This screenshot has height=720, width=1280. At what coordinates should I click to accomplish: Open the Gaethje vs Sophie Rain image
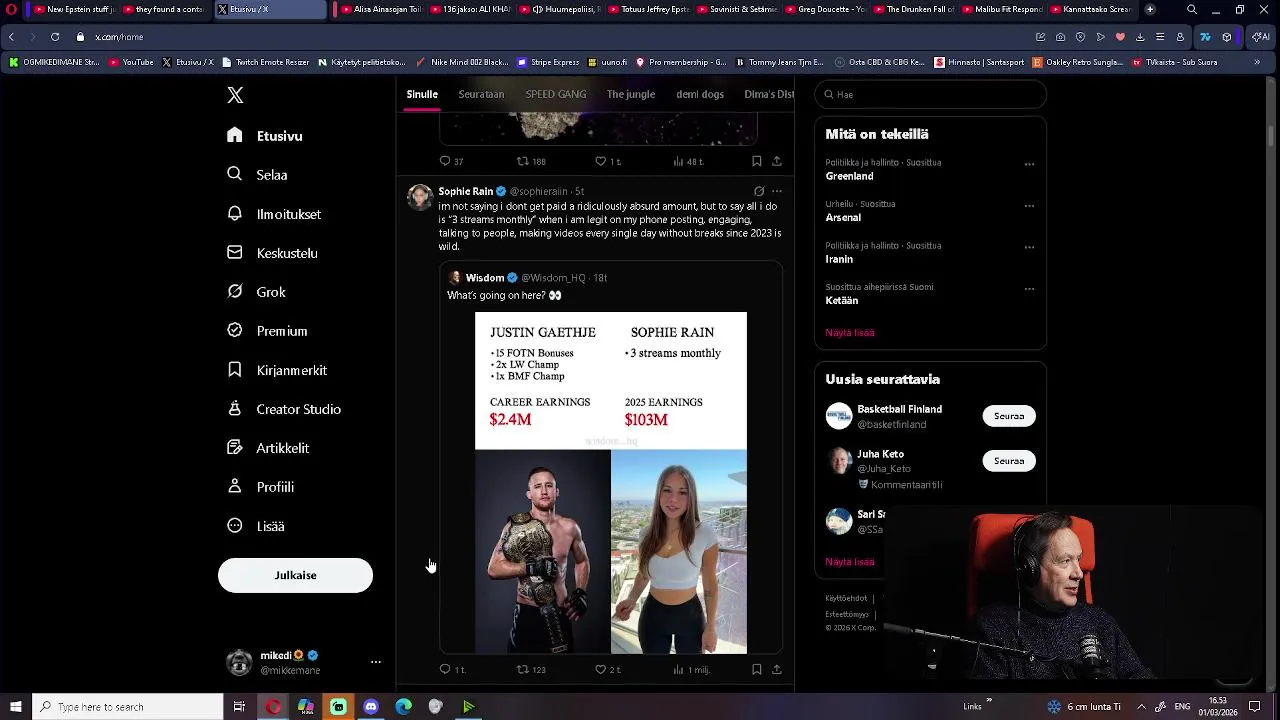coord(611,483)
